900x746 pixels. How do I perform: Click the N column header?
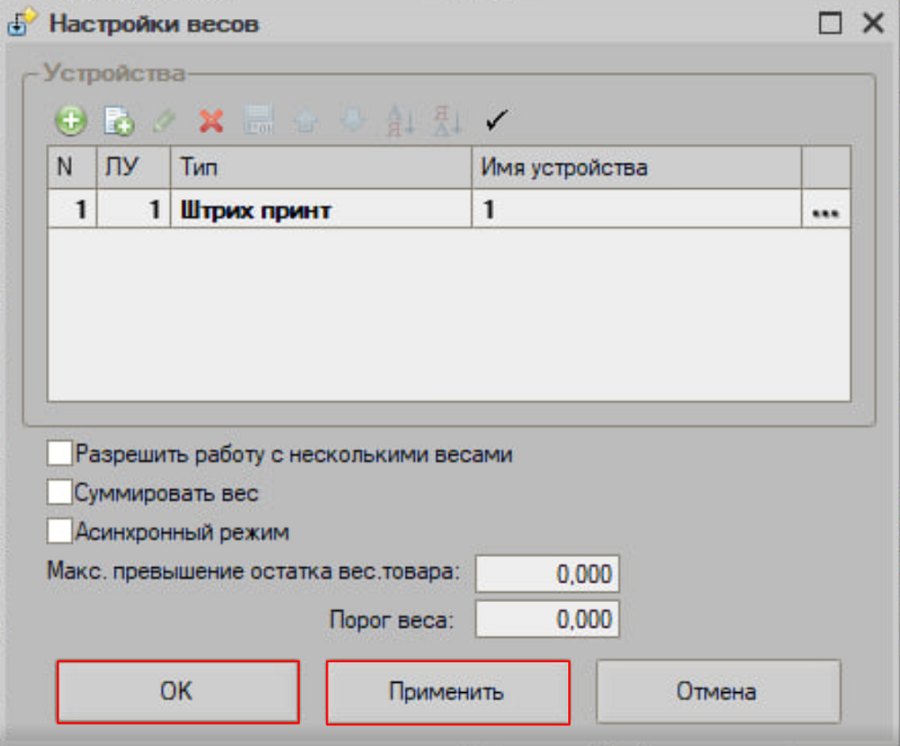(x=72, y=167)
